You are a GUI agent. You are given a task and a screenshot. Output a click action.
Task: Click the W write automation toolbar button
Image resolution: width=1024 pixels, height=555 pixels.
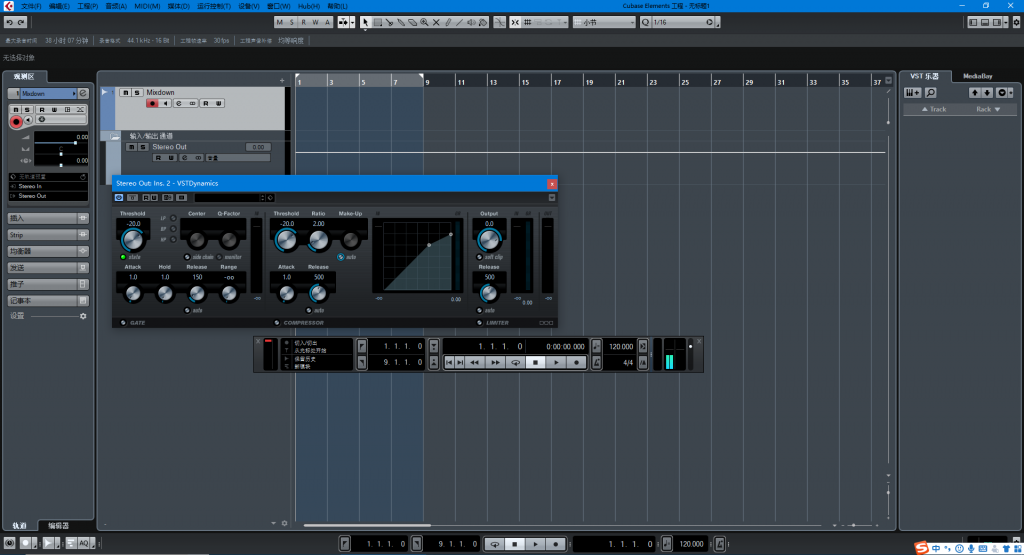pos(315,22)
